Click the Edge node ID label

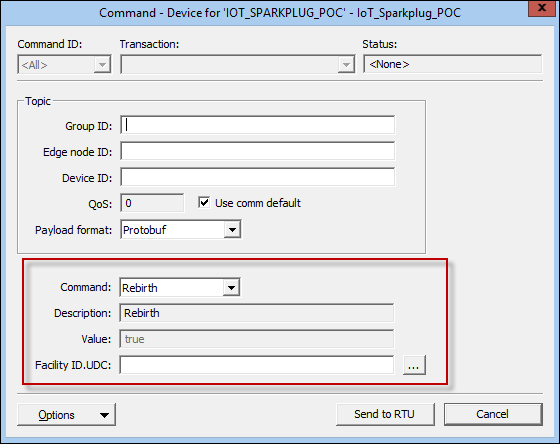click(78, 152)
